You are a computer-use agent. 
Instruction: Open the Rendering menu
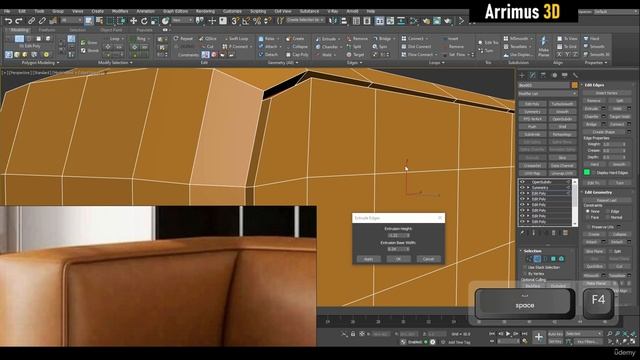pyautogui.click(x=205, y=11)
